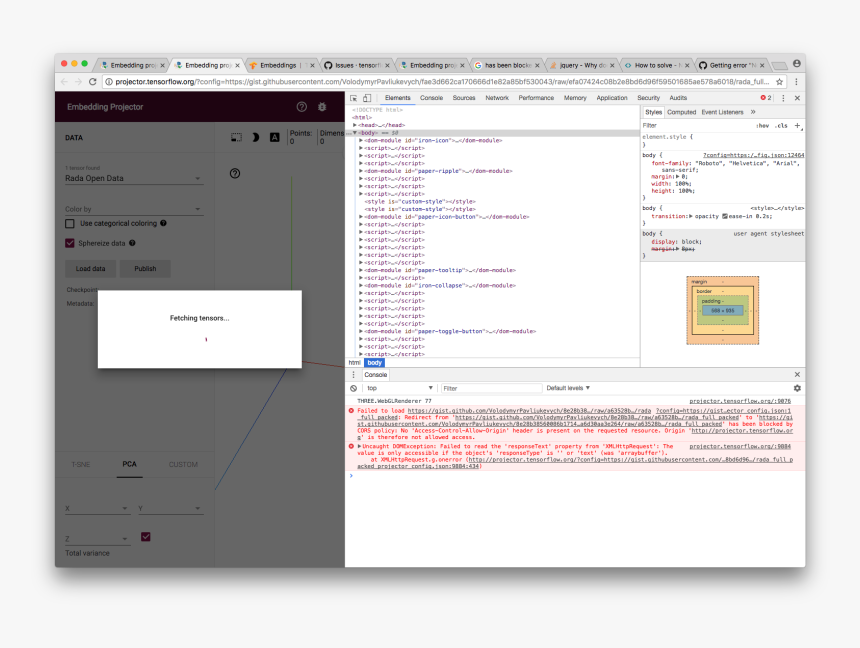Viewport: 860px width, 648px height.
Task: Close the console drawer
Action: (797, 375)
